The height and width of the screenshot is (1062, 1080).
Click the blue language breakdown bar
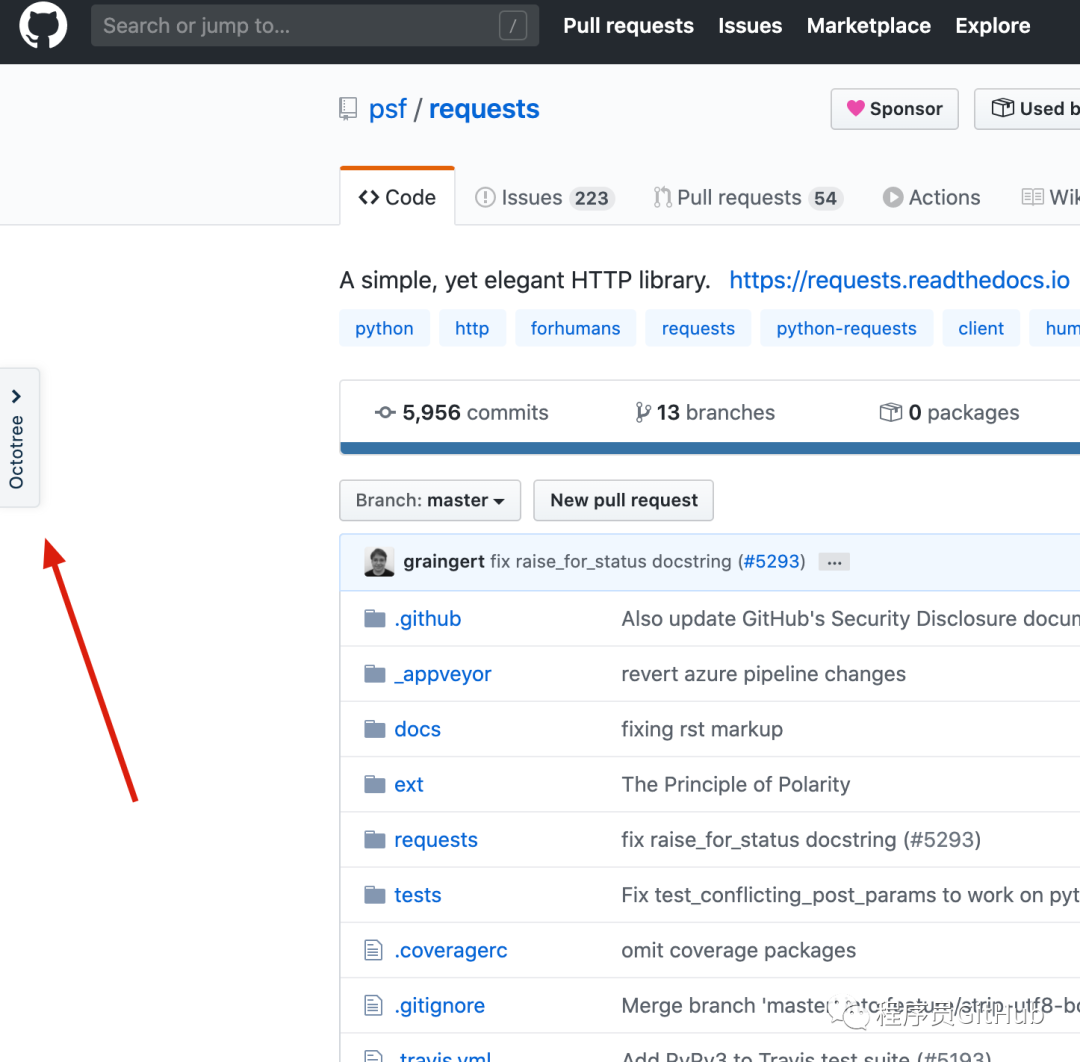tap(710, 448)
